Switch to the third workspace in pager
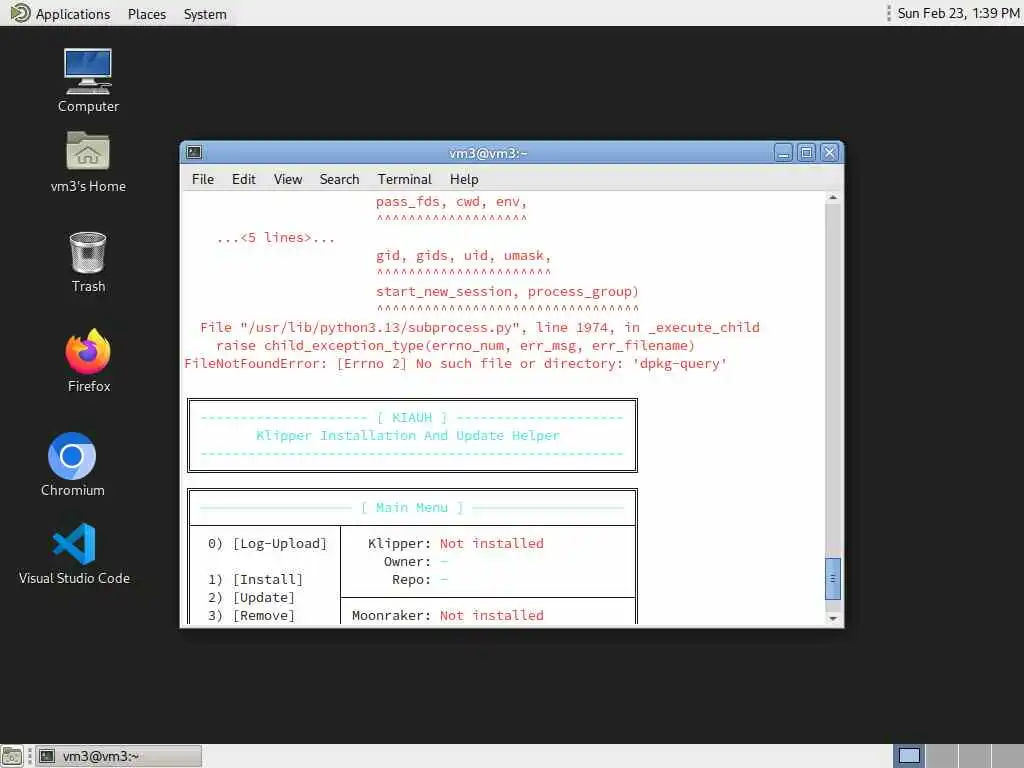The image size is (1024, 768). (x=974, y=756)
